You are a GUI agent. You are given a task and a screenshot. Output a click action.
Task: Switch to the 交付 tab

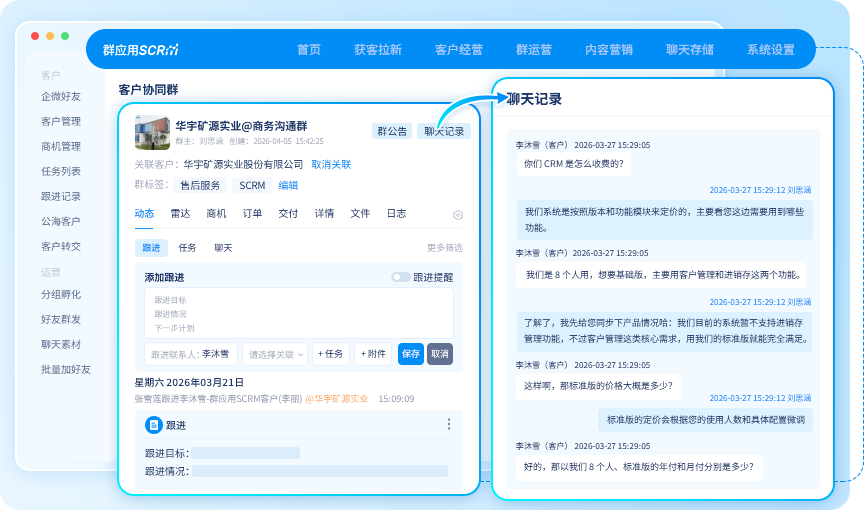tap(288, 214)
